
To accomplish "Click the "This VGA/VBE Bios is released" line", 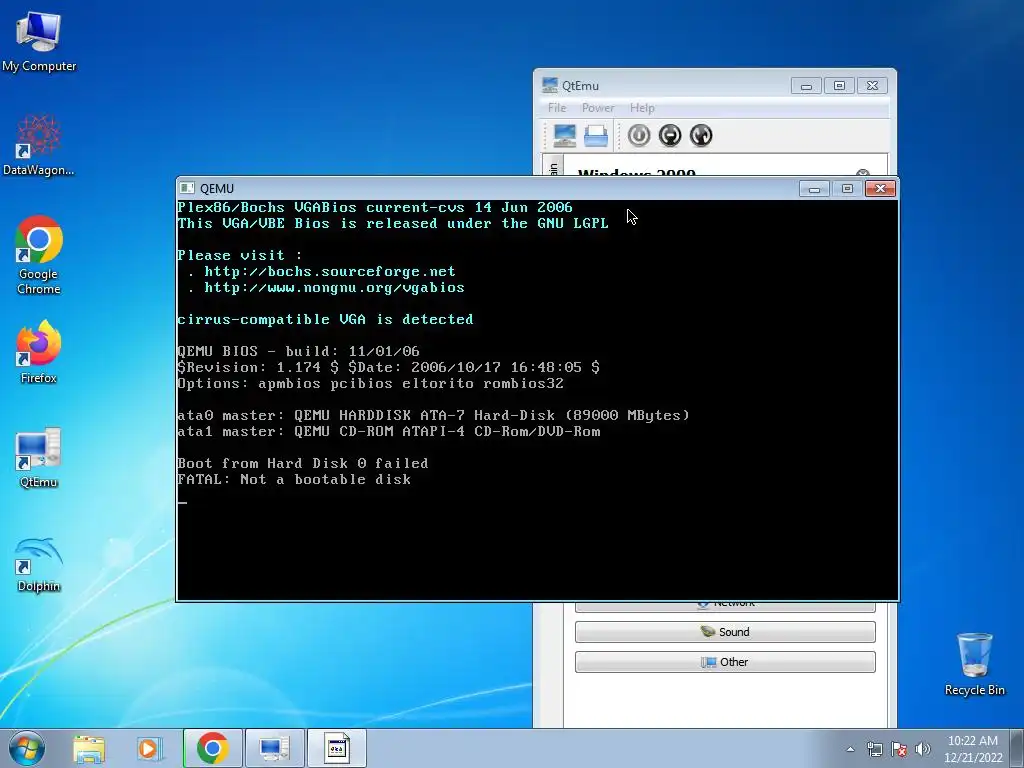I will [393, 223].
